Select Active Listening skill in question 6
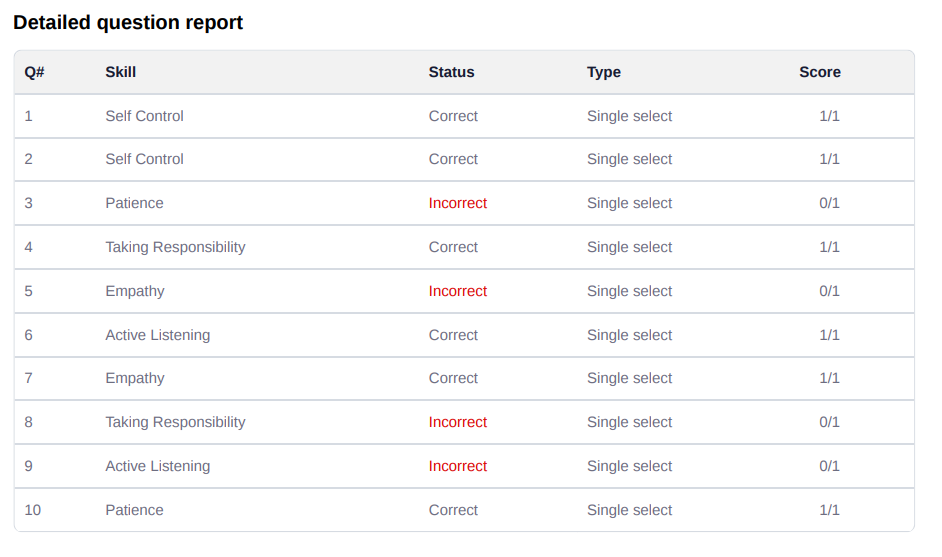 tap(157, 335)
